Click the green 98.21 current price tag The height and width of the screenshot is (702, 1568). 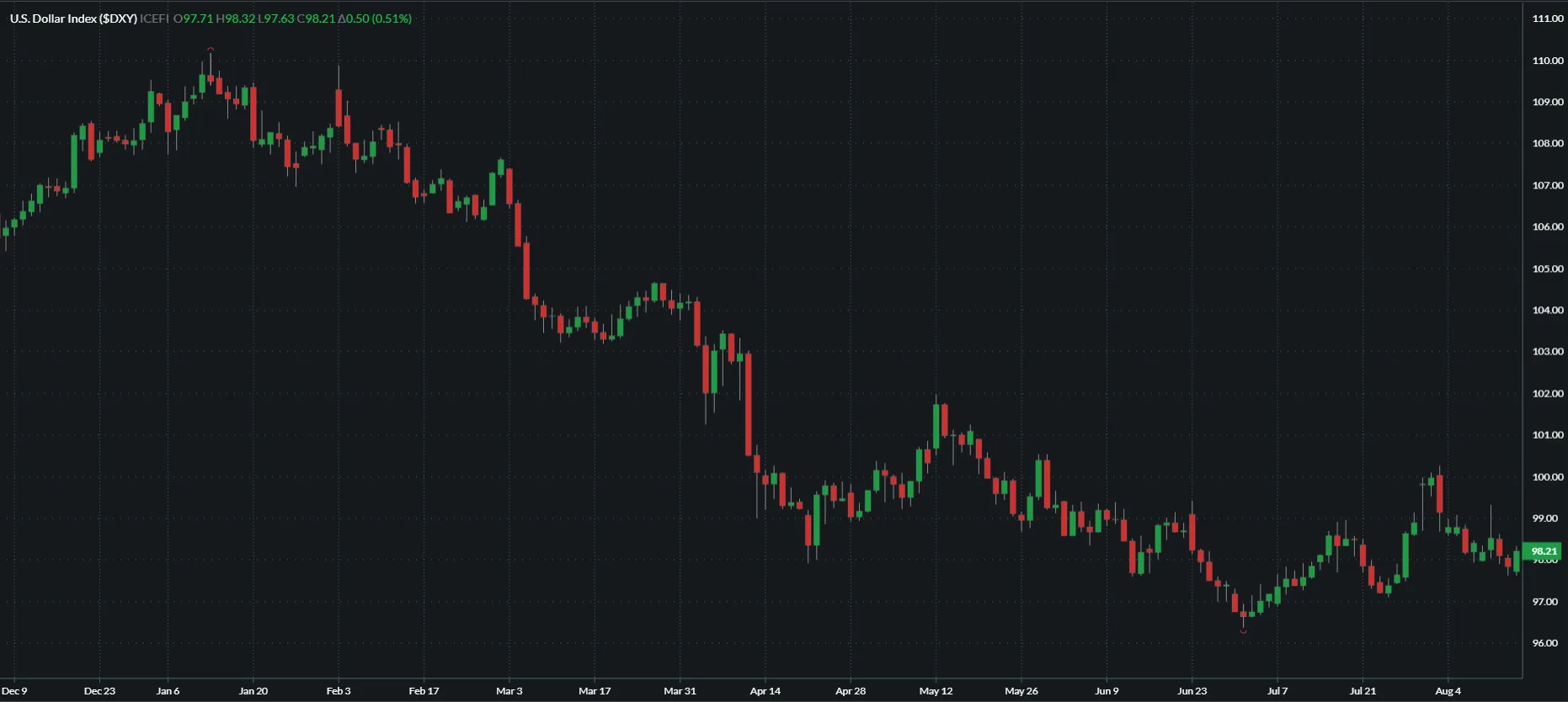tap(1543, 551)
